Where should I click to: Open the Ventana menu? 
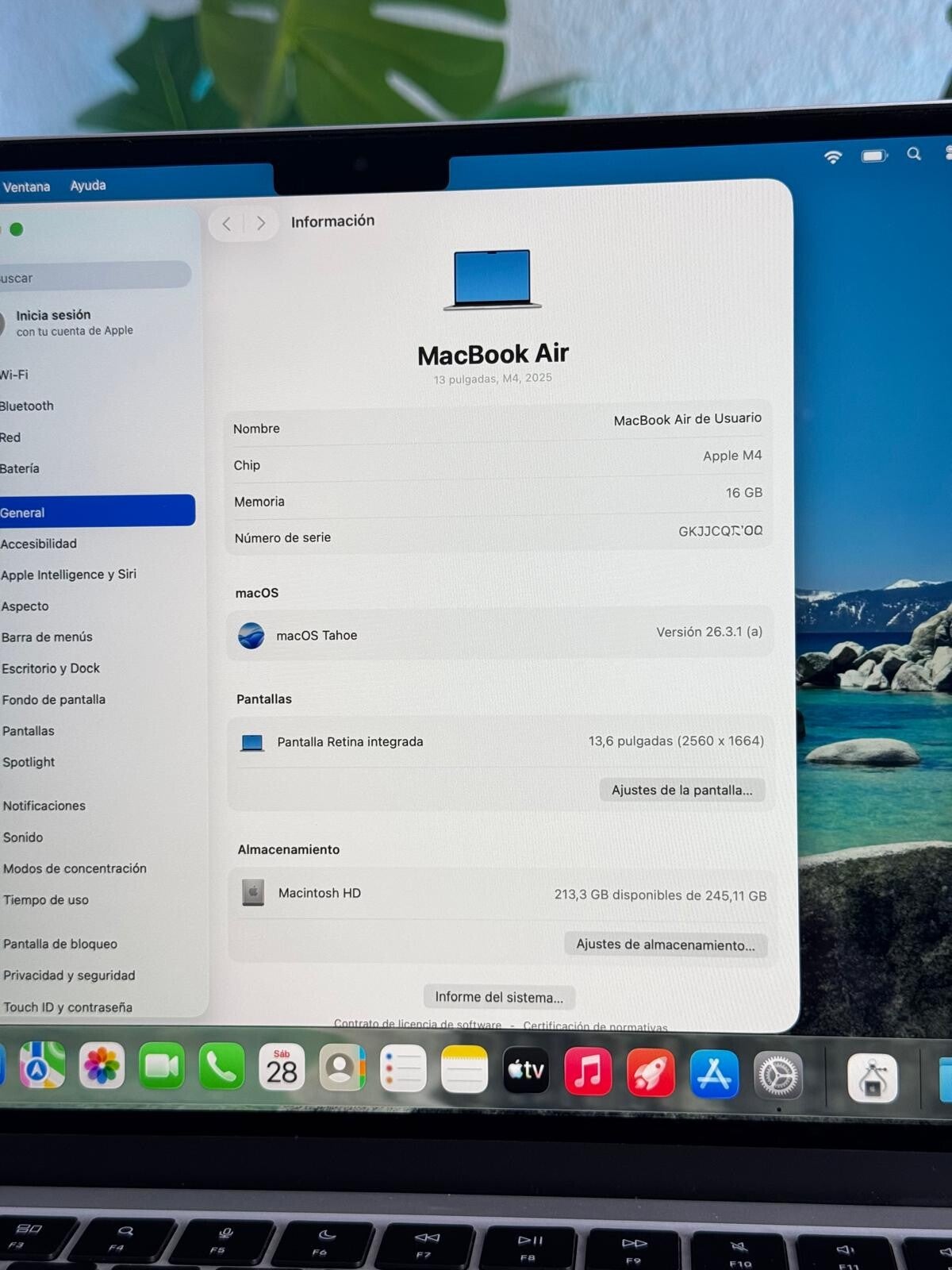[26, 187]
